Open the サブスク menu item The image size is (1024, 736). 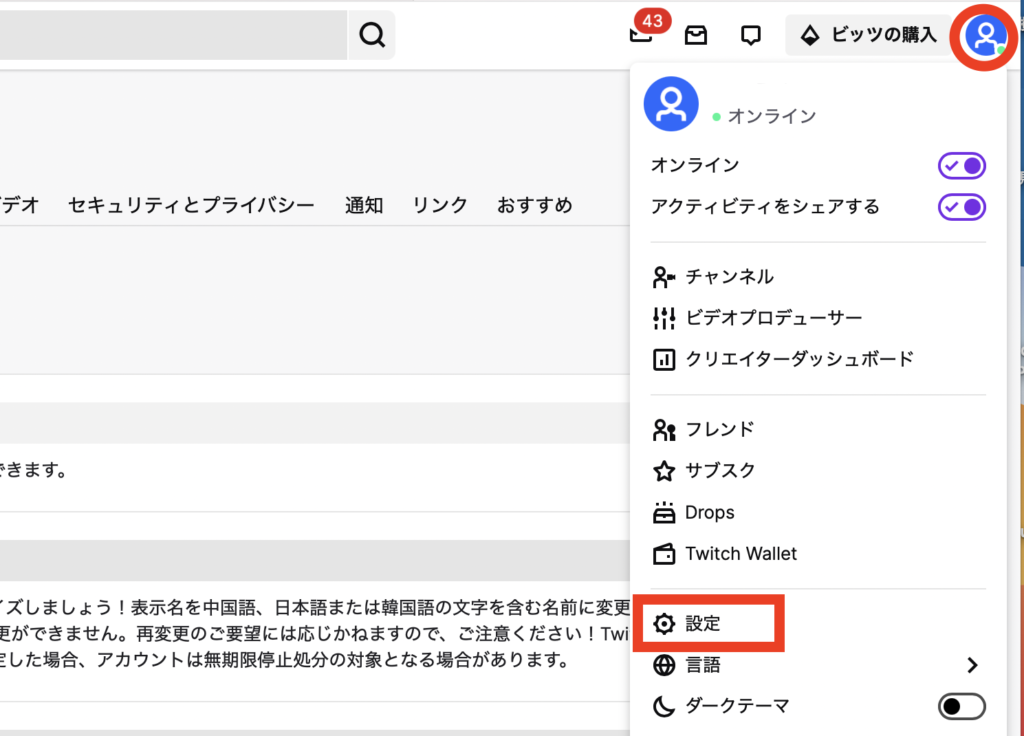(x=818, y=471)
